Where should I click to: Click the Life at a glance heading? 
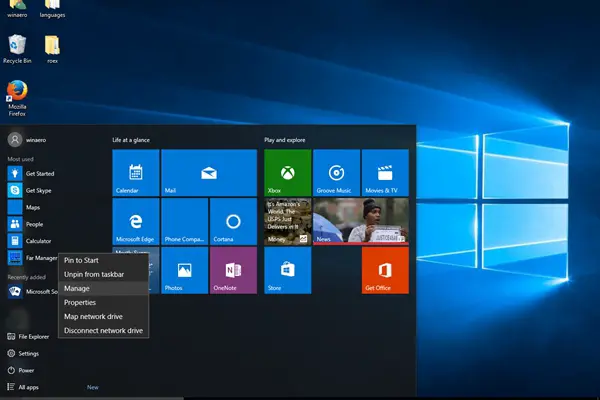131,140
